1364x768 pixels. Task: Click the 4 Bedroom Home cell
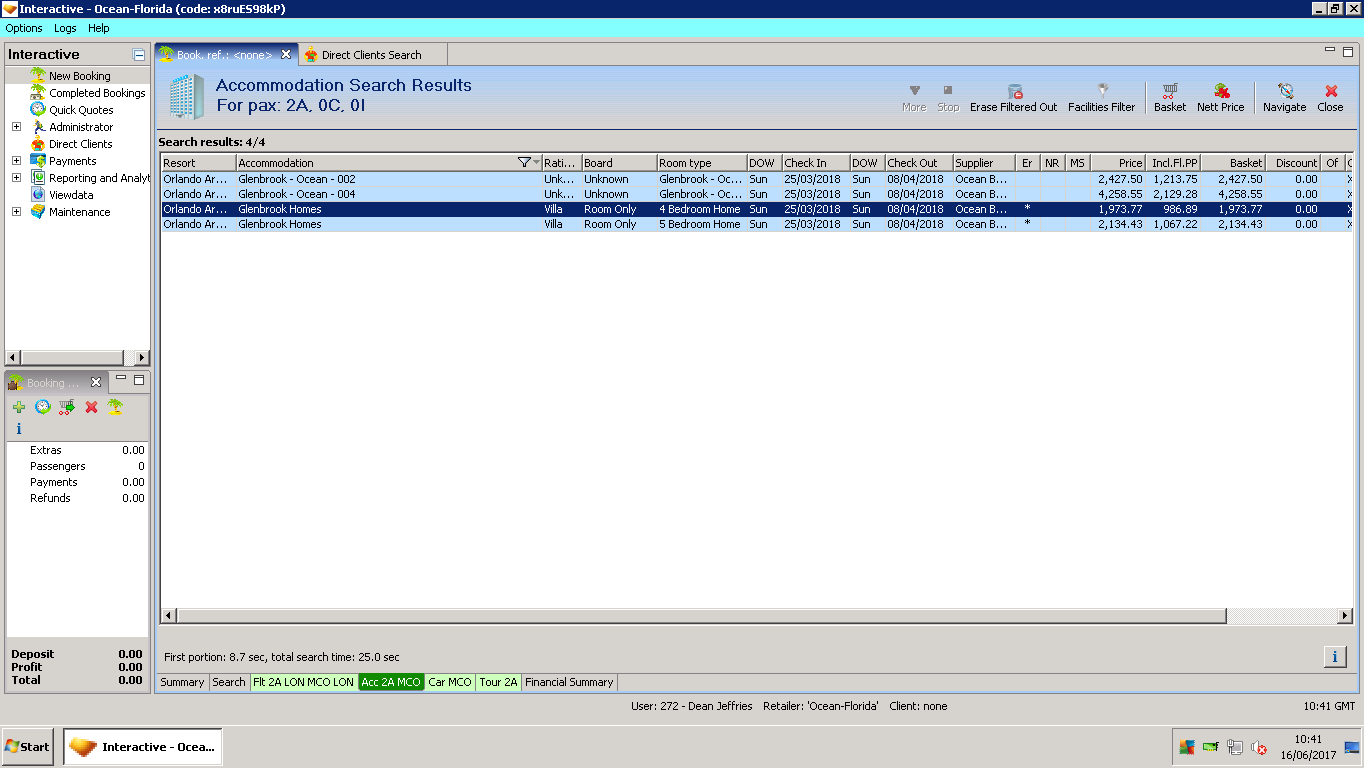[x=700, y=209]
